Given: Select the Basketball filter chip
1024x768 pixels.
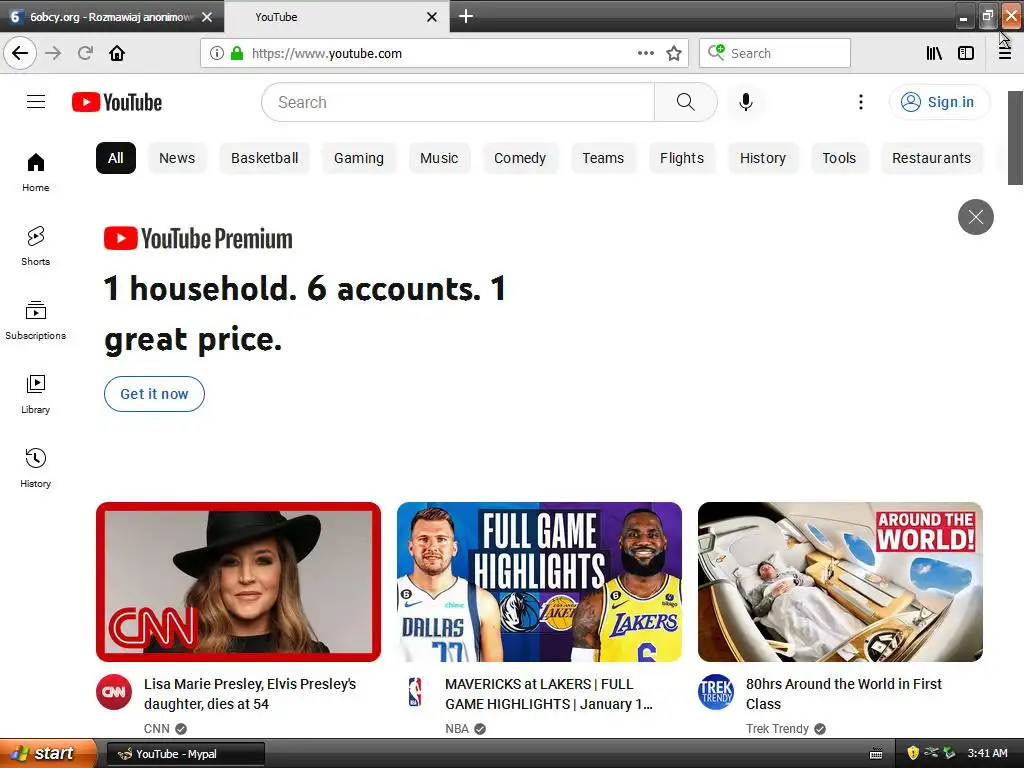Looking at the screenshot, I should 264,158.
